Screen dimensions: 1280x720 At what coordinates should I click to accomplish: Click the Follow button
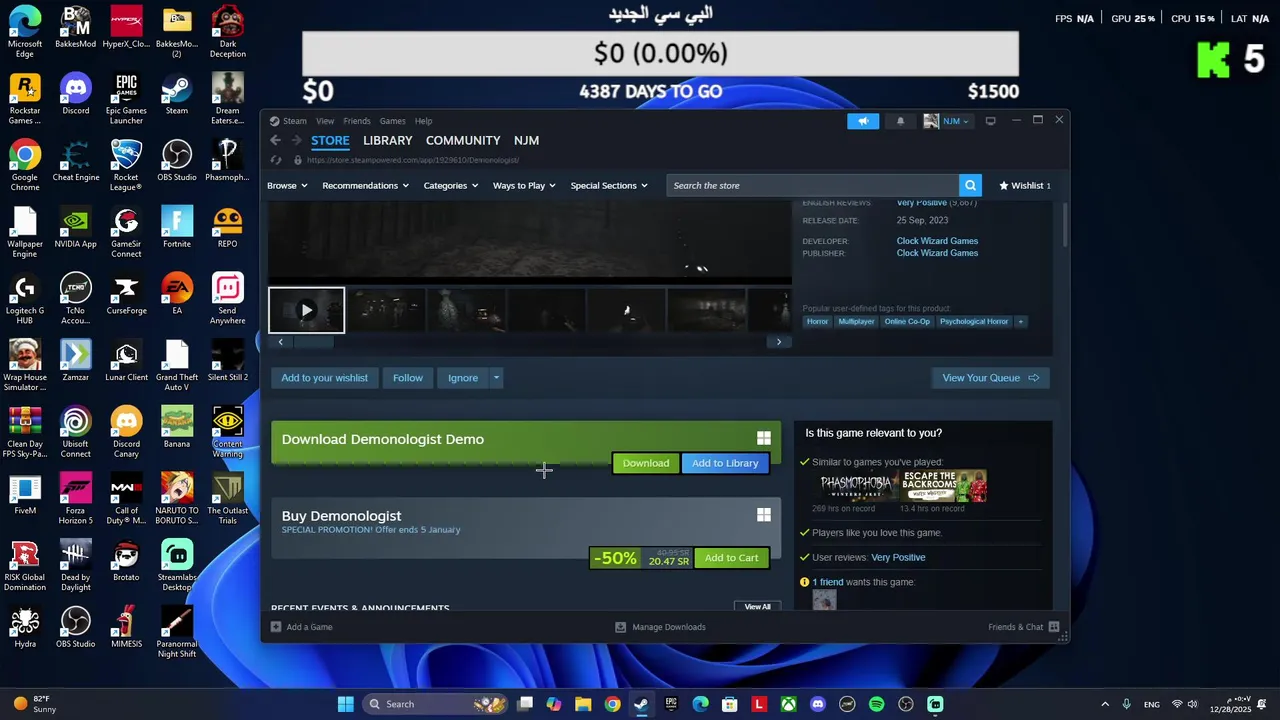(407, 378)
